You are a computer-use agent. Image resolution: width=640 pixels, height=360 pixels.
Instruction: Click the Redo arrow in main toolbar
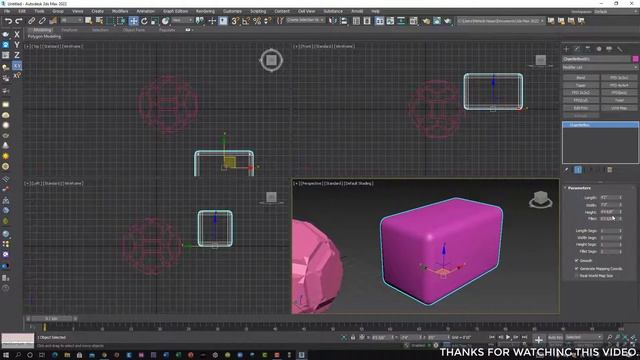[x=19, y=21]
